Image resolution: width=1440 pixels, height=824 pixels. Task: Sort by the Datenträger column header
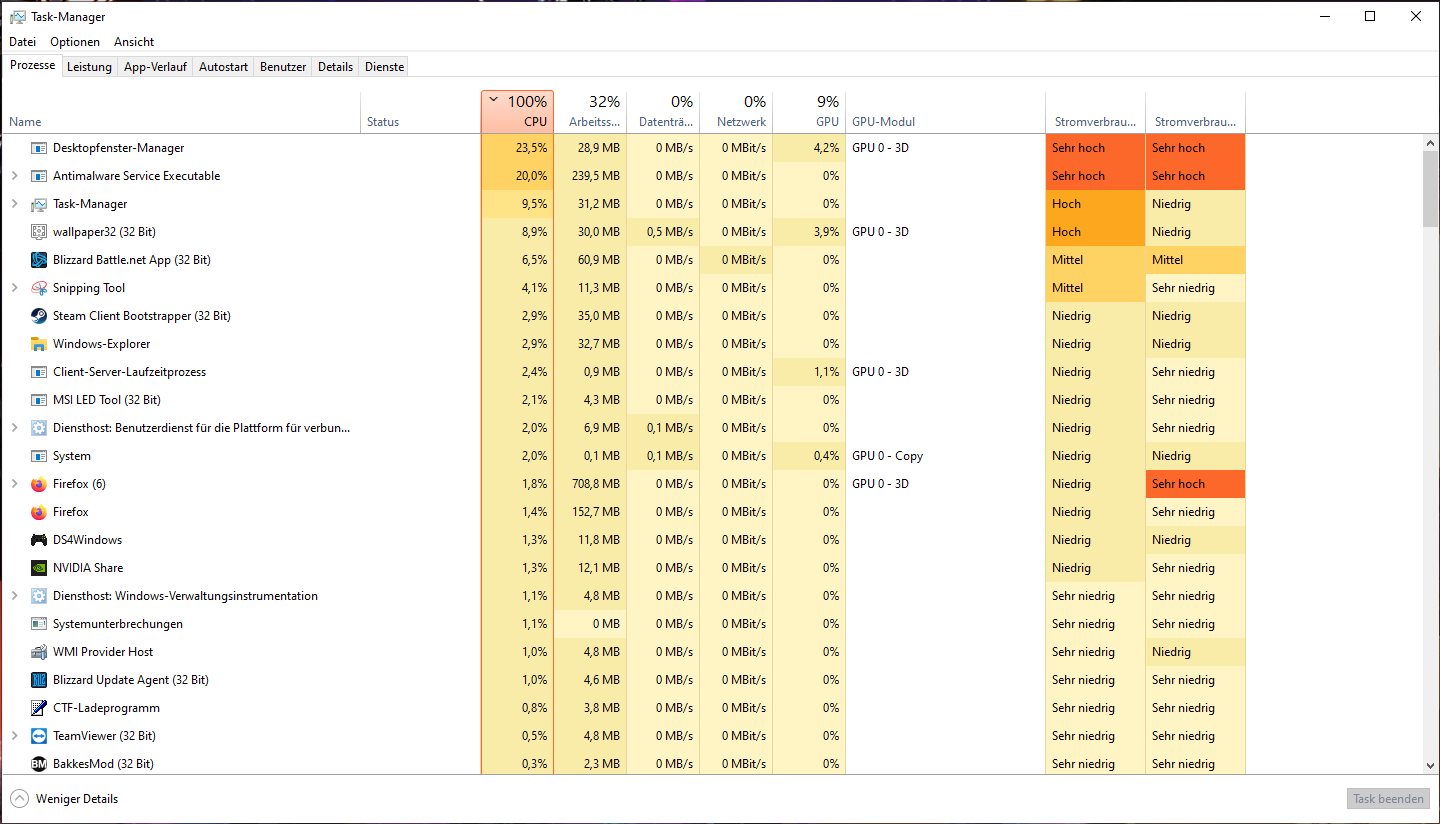click(x=663, y=112)
